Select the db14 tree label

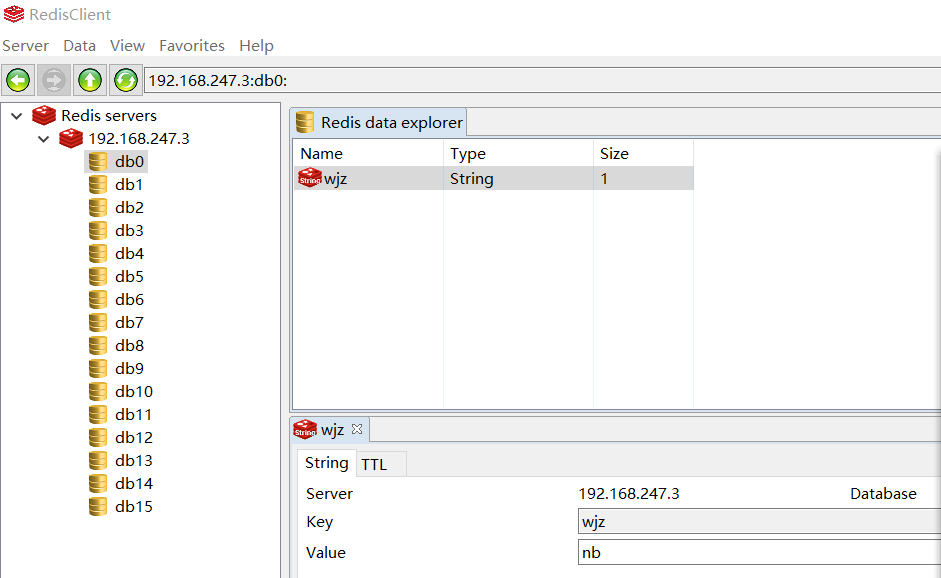click(x=134, y=483)
